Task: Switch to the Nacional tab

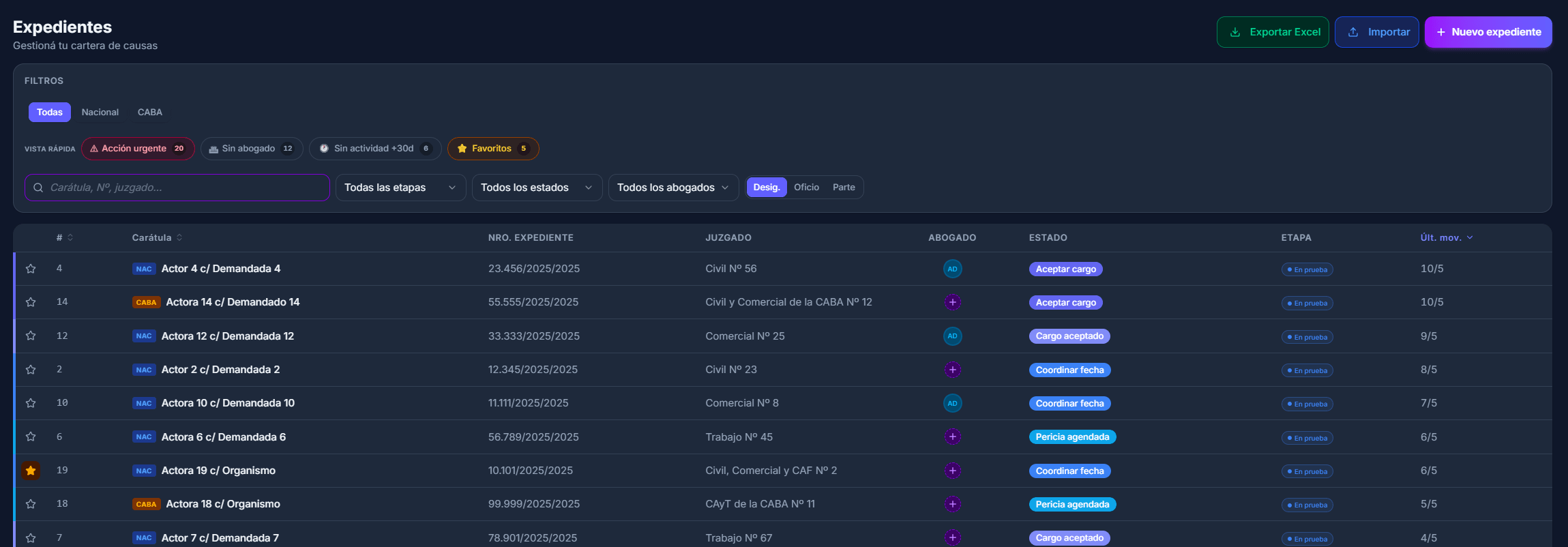Action: [100, 112]
